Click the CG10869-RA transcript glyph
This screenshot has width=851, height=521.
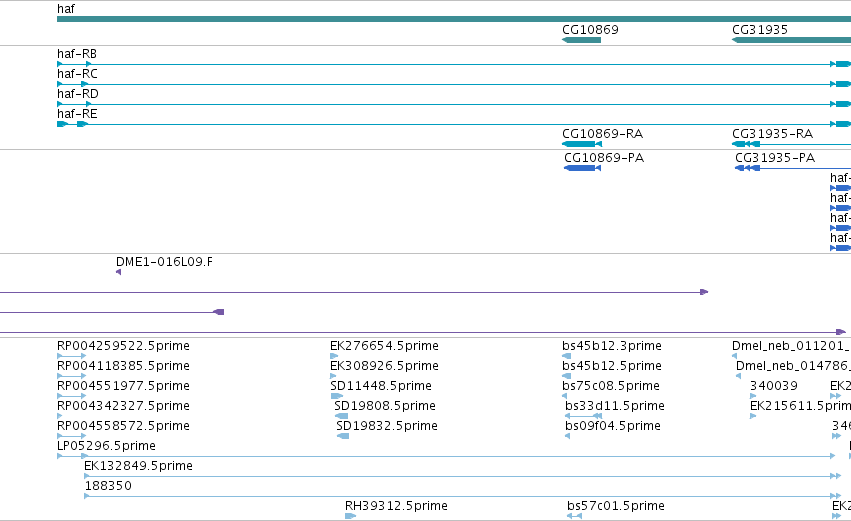click(582, 144)
